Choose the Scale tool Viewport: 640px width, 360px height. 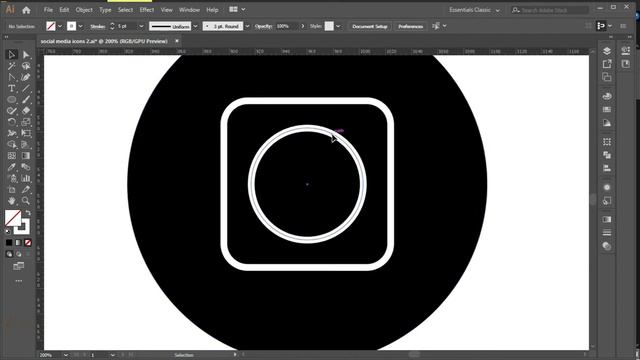pyautogui.click(x=26, y=122)
